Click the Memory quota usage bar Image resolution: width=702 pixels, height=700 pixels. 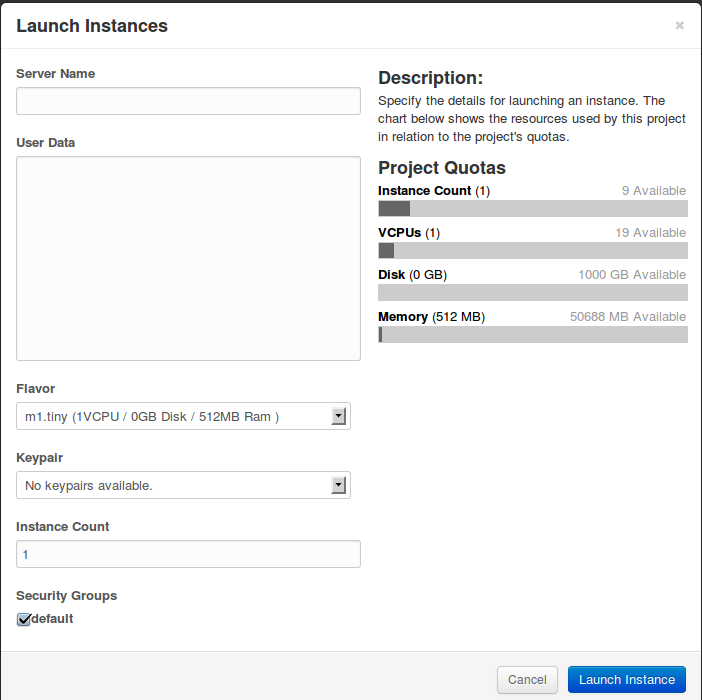532,334
